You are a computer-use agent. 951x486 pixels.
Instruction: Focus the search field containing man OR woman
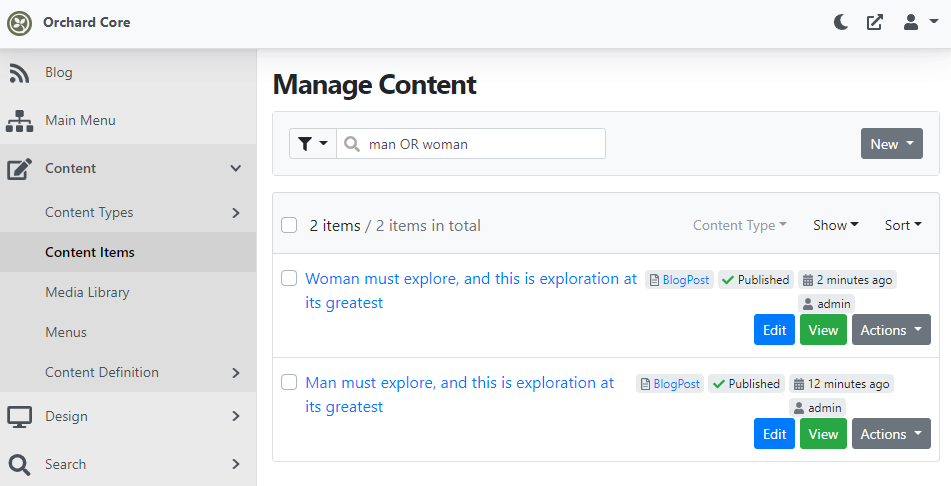[471, 144]
